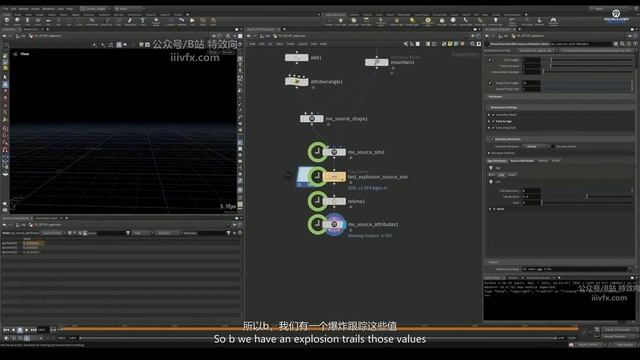640x360 pixels.
Task: Toggle the third Fade checkbox under Modulation Settings
Action: (493, 128)
